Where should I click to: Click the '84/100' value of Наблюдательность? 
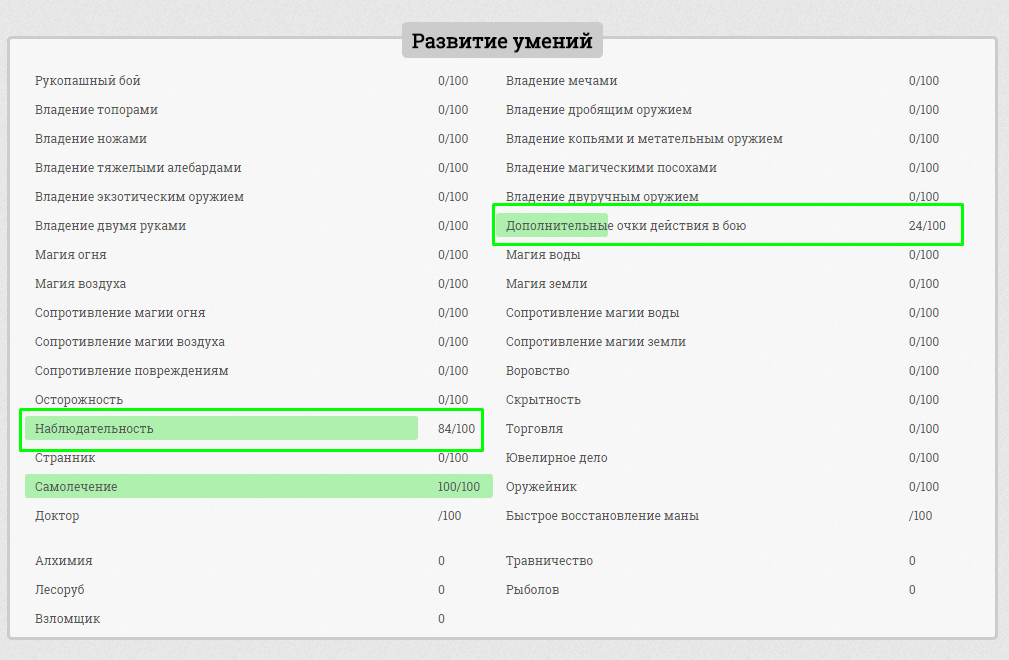tap(456, 428)
